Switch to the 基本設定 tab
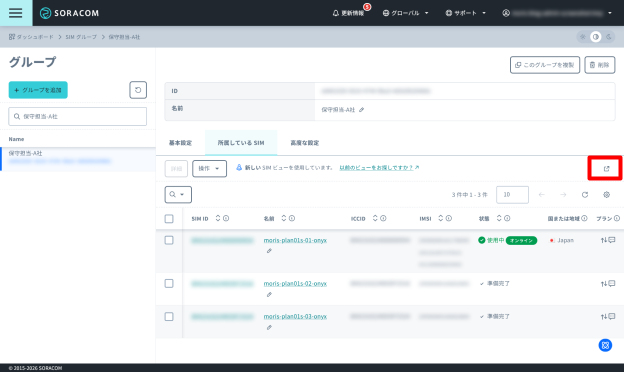 [180, 143]
